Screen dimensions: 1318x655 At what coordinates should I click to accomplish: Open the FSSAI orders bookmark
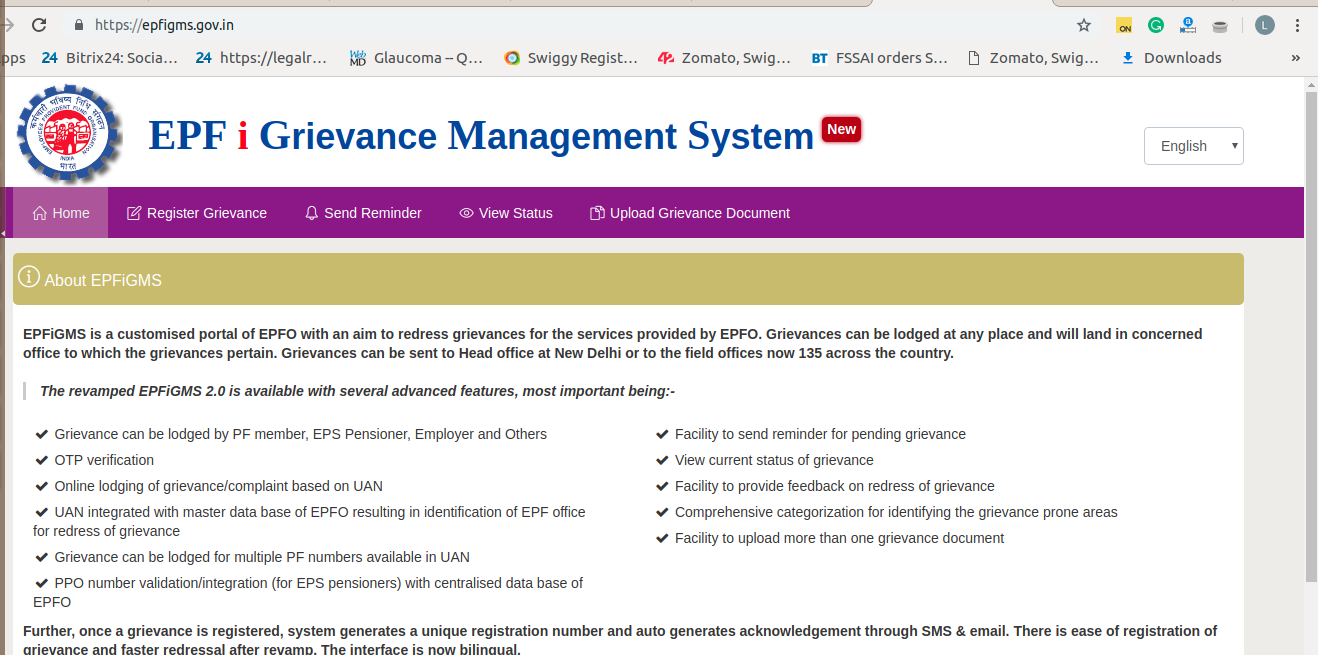pos(878,57)
